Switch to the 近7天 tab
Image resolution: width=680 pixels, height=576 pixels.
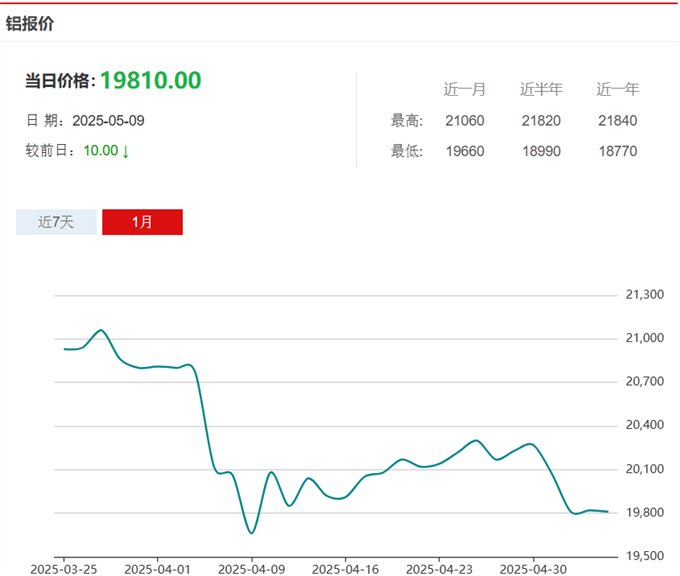pyautogui.click(x=56, y=222)
